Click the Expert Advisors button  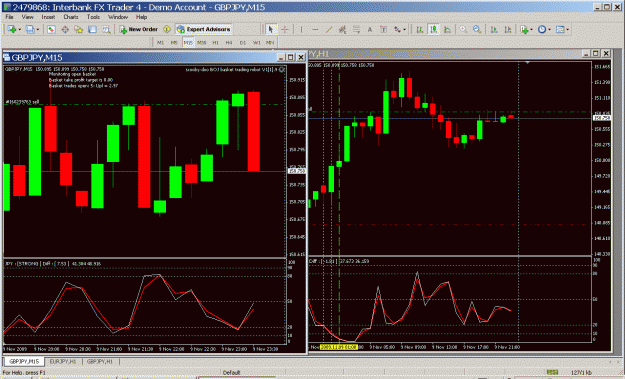pos(204,29)
